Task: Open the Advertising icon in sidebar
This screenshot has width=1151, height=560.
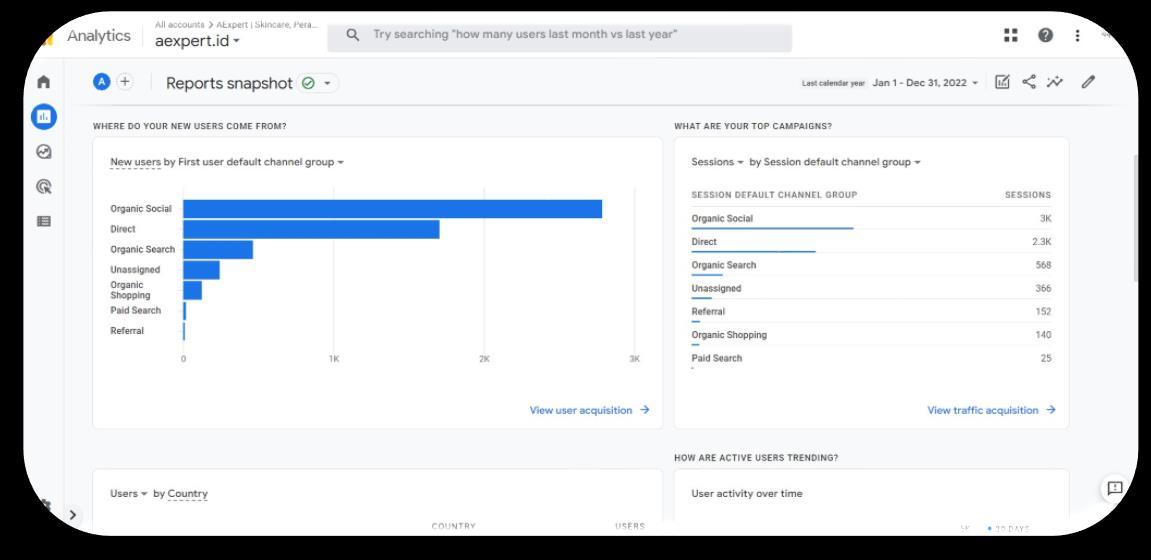Action: (x=43, y=186)
